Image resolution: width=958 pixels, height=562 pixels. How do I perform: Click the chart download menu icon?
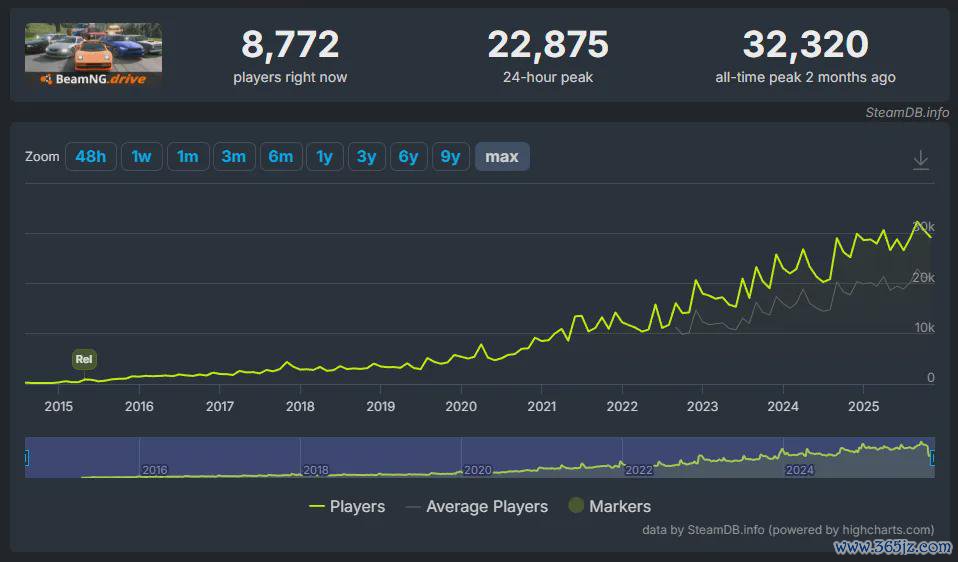(x=921, y=160)
